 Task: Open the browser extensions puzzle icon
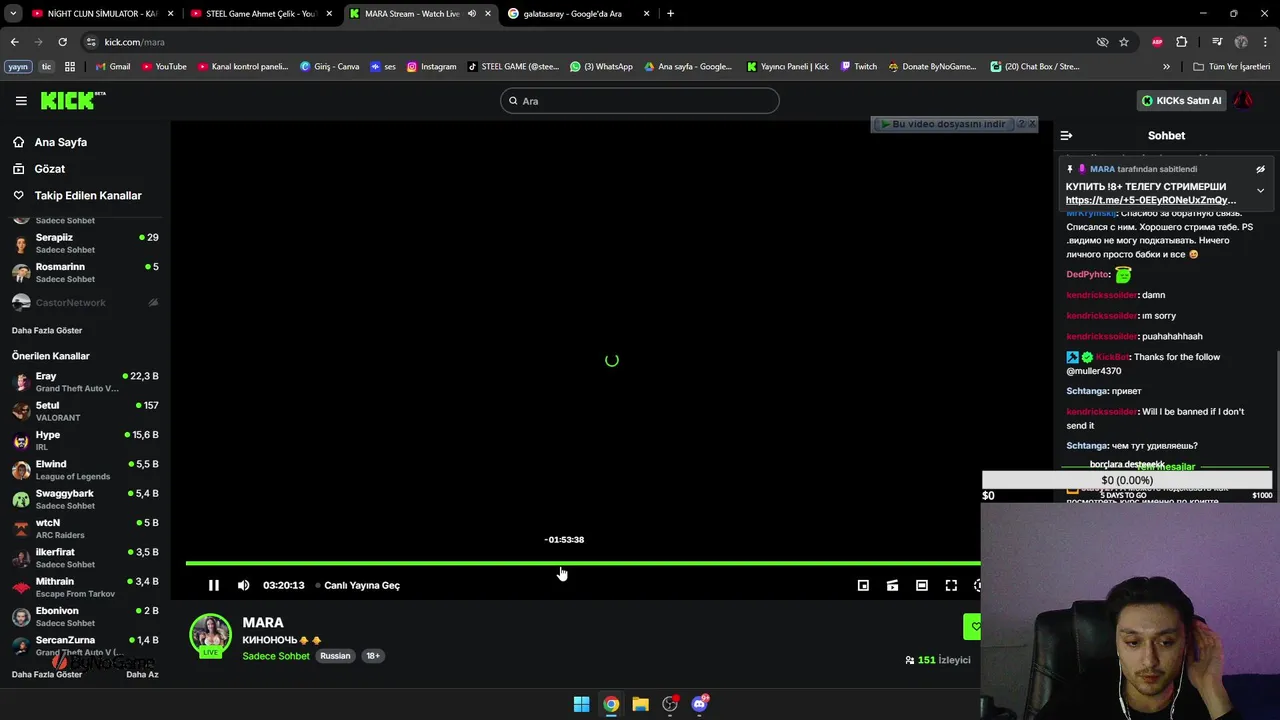click(x=1182, y=42)
